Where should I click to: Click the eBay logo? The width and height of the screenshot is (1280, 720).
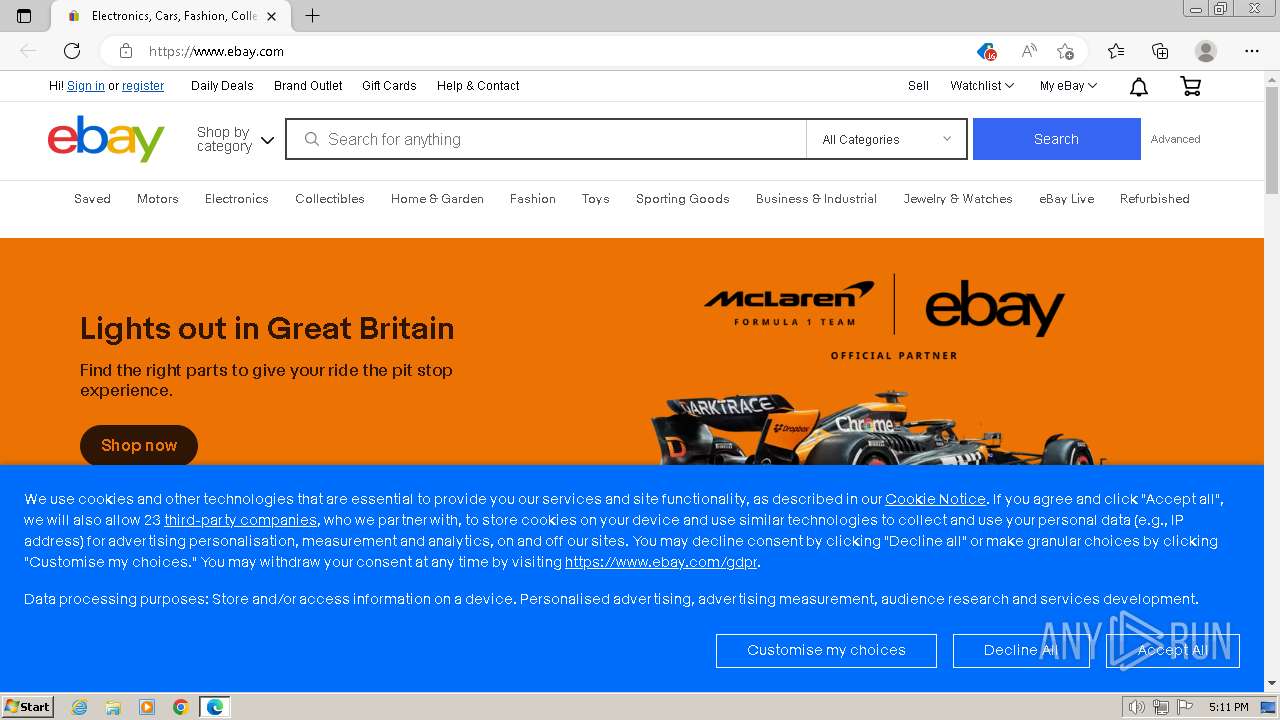[x=106, y=139]
